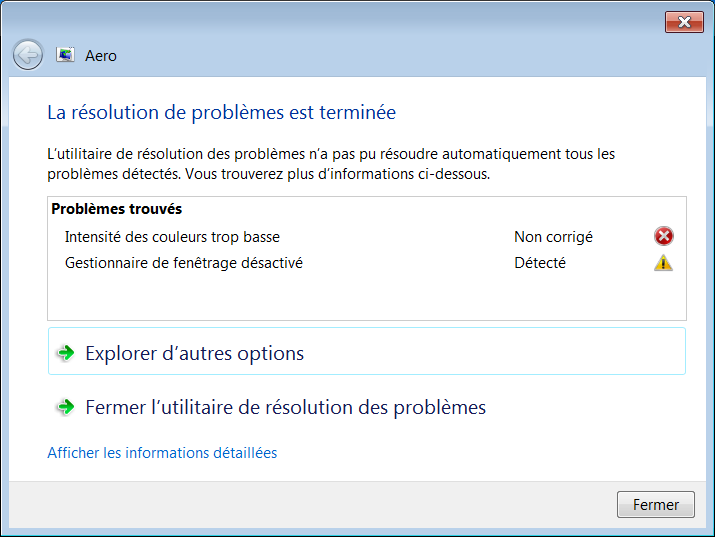
Task: Select Gestionnaire de fenêtrage désactivé entry
Action: click(x=184, y=263)
